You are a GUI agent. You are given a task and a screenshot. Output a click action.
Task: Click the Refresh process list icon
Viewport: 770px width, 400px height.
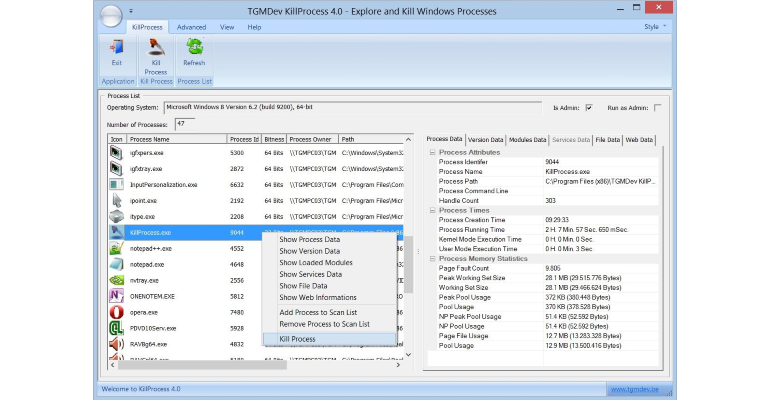(x=194, y=47)
